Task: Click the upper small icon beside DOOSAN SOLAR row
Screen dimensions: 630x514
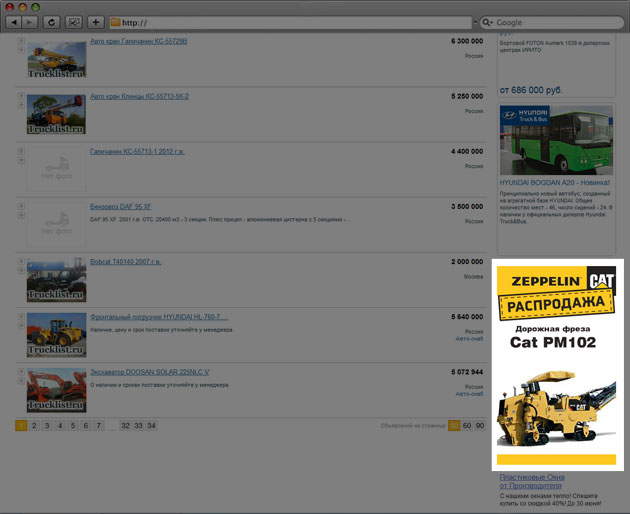Action: pyautogui.click(x=21, y=371)
